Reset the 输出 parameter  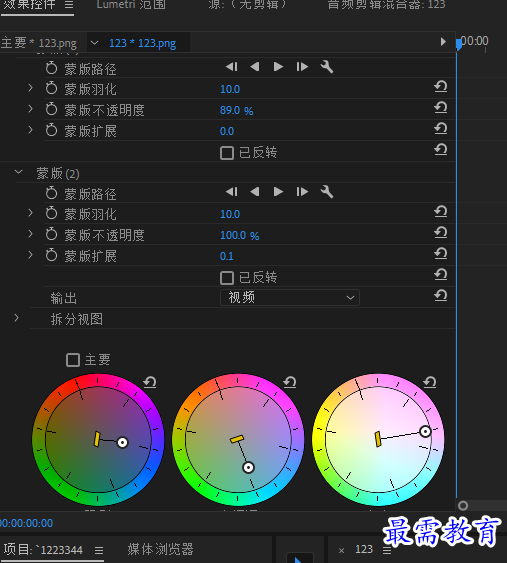tap(441, 296)
